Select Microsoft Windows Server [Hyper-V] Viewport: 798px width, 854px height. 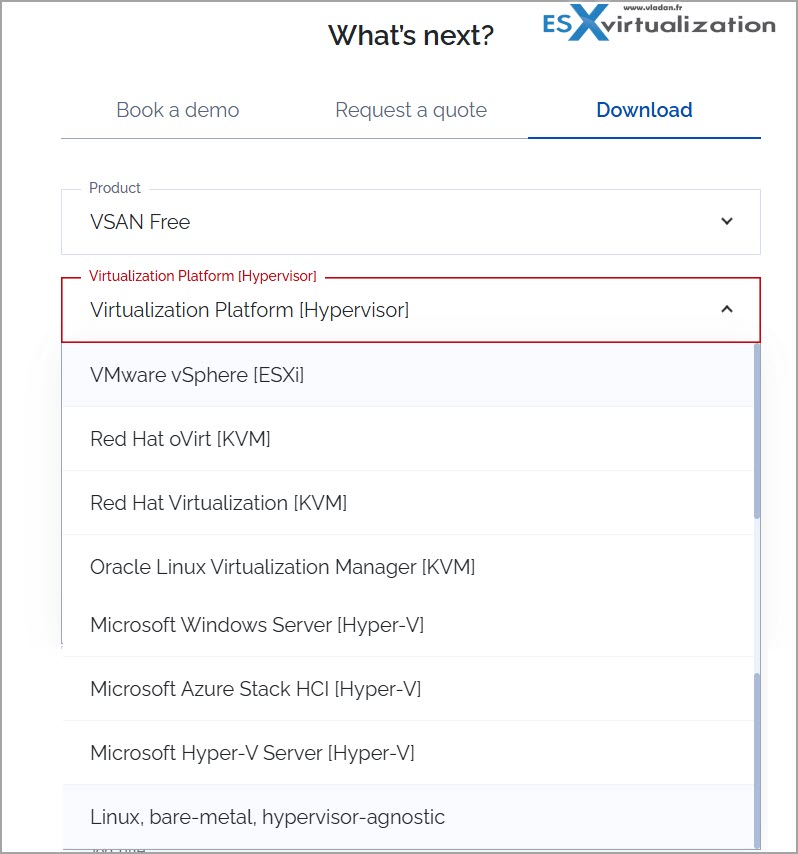click(x=407, y=625)
